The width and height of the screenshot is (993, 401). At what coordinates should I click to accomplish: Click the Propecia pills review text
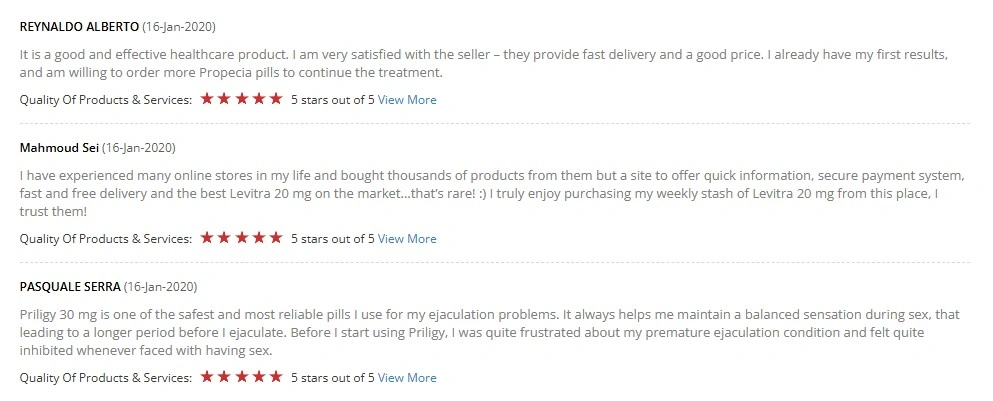tap(484, 63)
